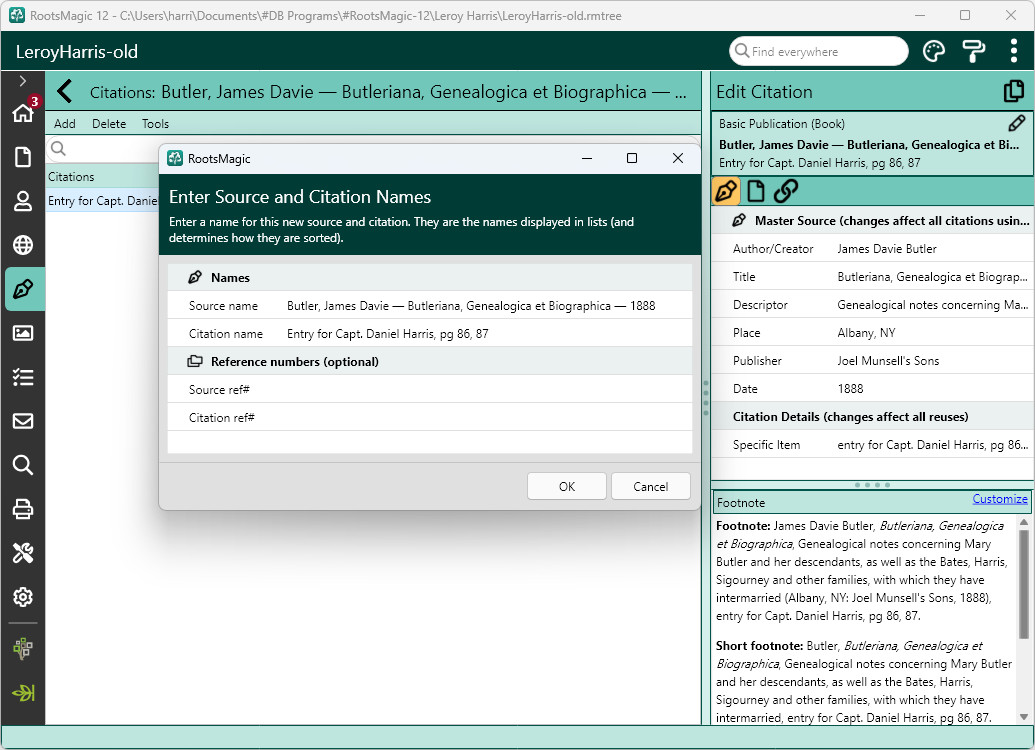This screenshot has height=750, width=1035.
Task: Open the File page sidebar icon
Action: pos(22,157)
